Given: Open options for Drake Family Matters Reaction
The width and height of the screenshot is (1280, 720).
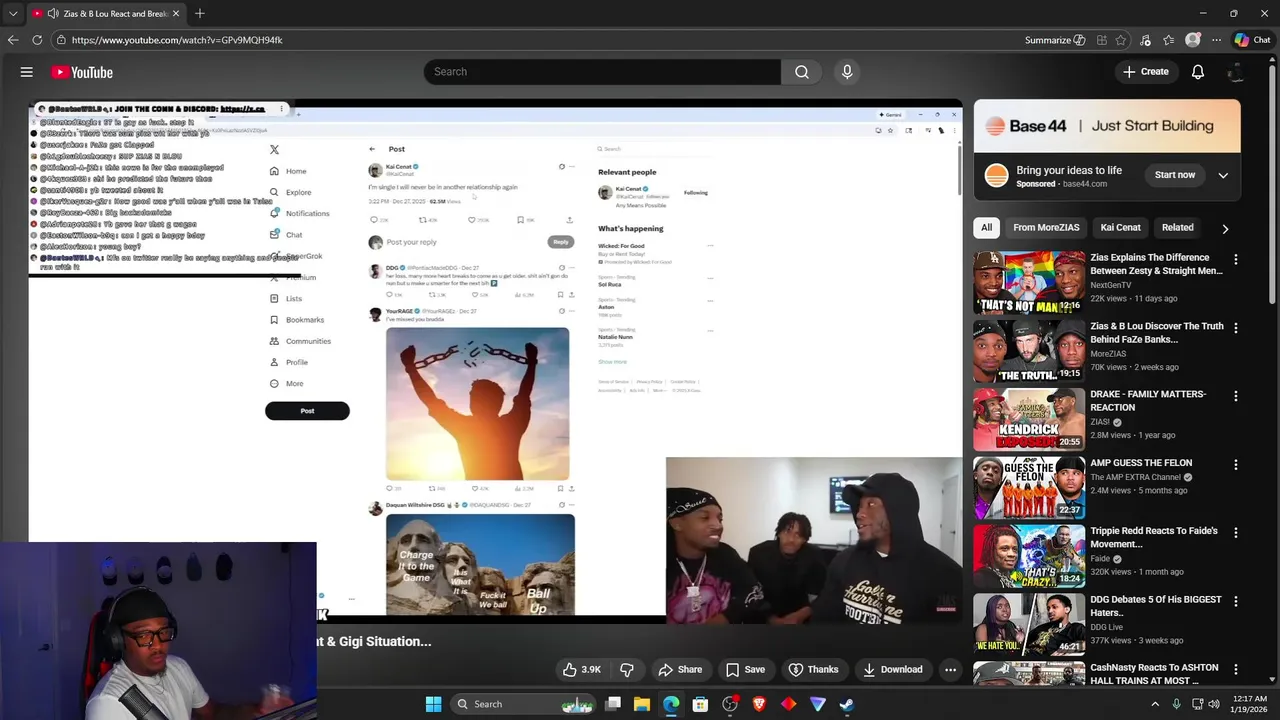Looking at the screenshot, I should [1235, 396].
